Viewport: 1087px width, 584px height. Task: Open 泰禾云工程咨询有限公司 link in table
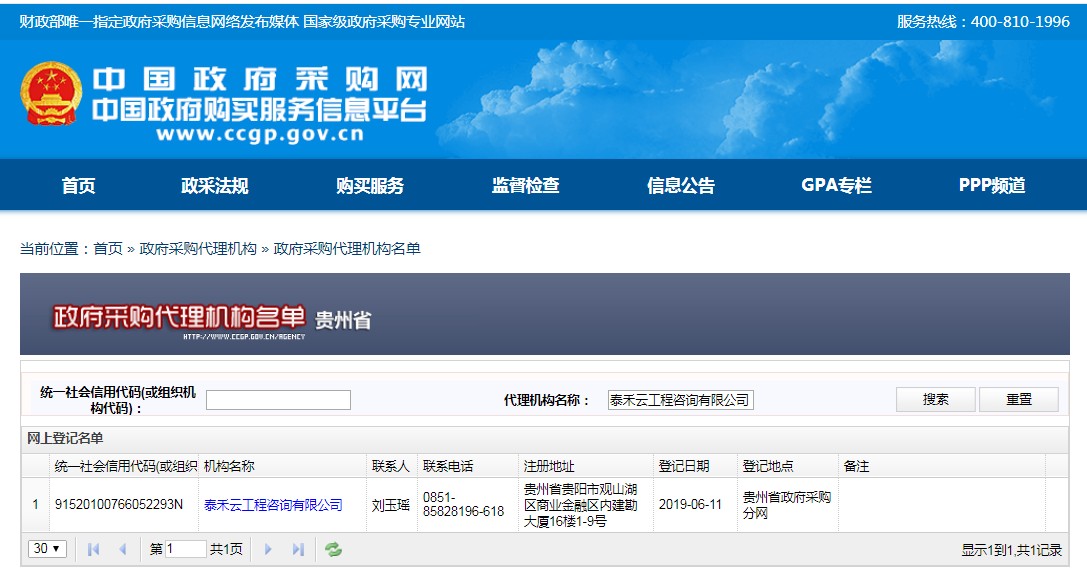tap(273, 505)
